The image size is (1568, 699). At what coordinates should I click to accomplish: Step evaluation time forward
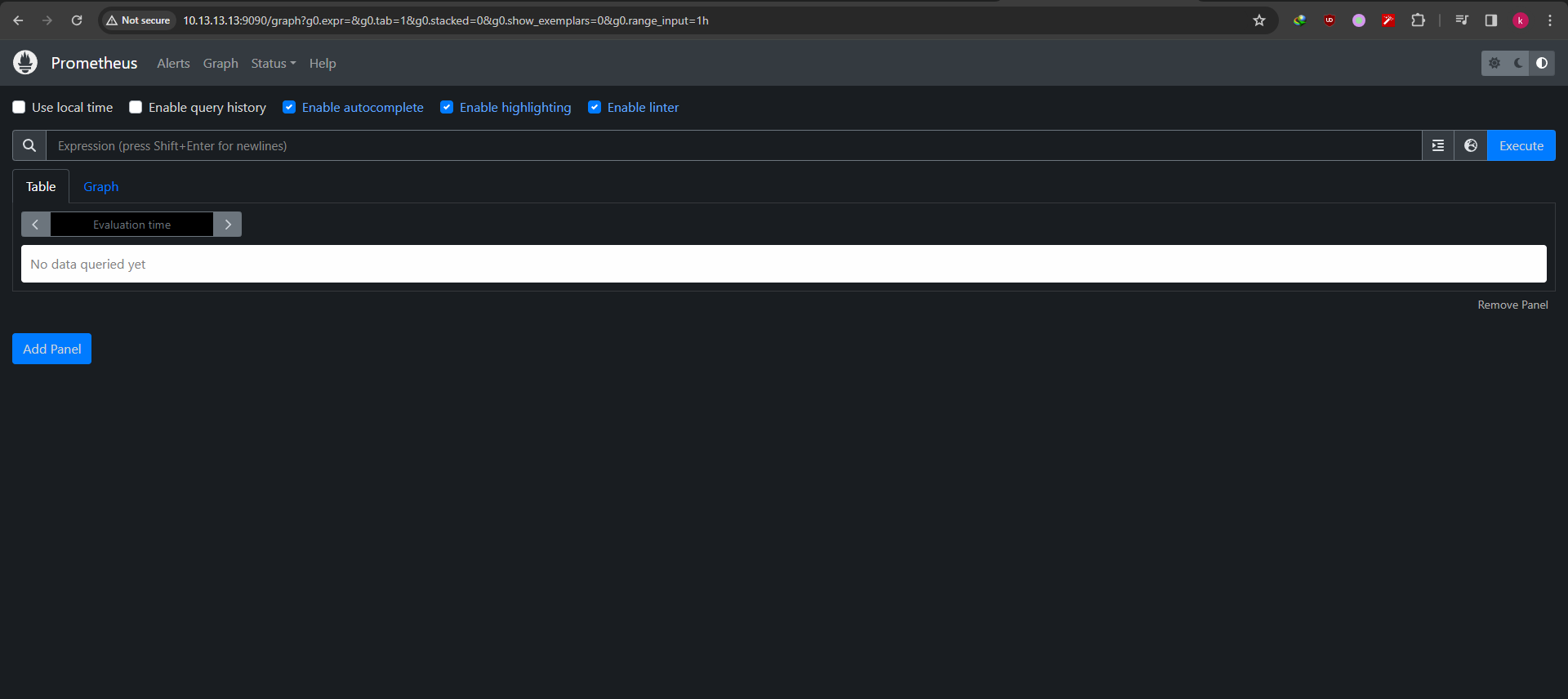pos(228,225)
